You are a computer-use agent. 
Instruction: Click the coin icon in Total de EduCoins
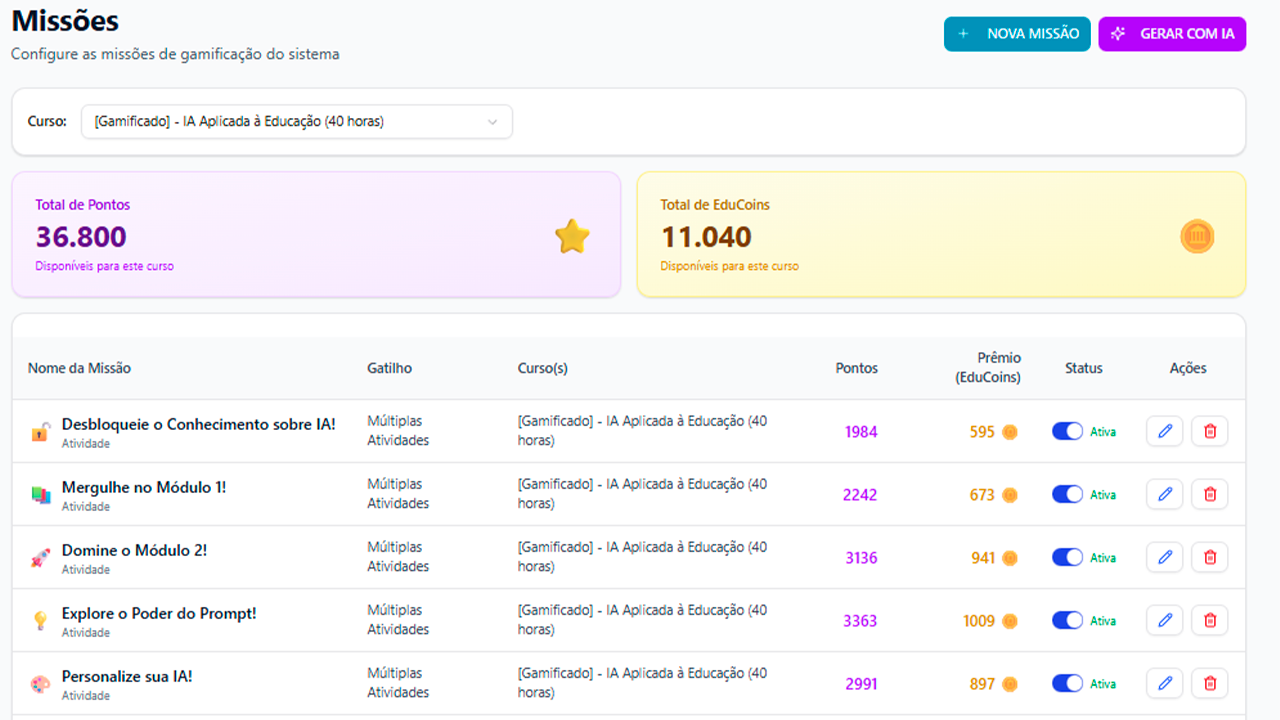coord(1197,237)
